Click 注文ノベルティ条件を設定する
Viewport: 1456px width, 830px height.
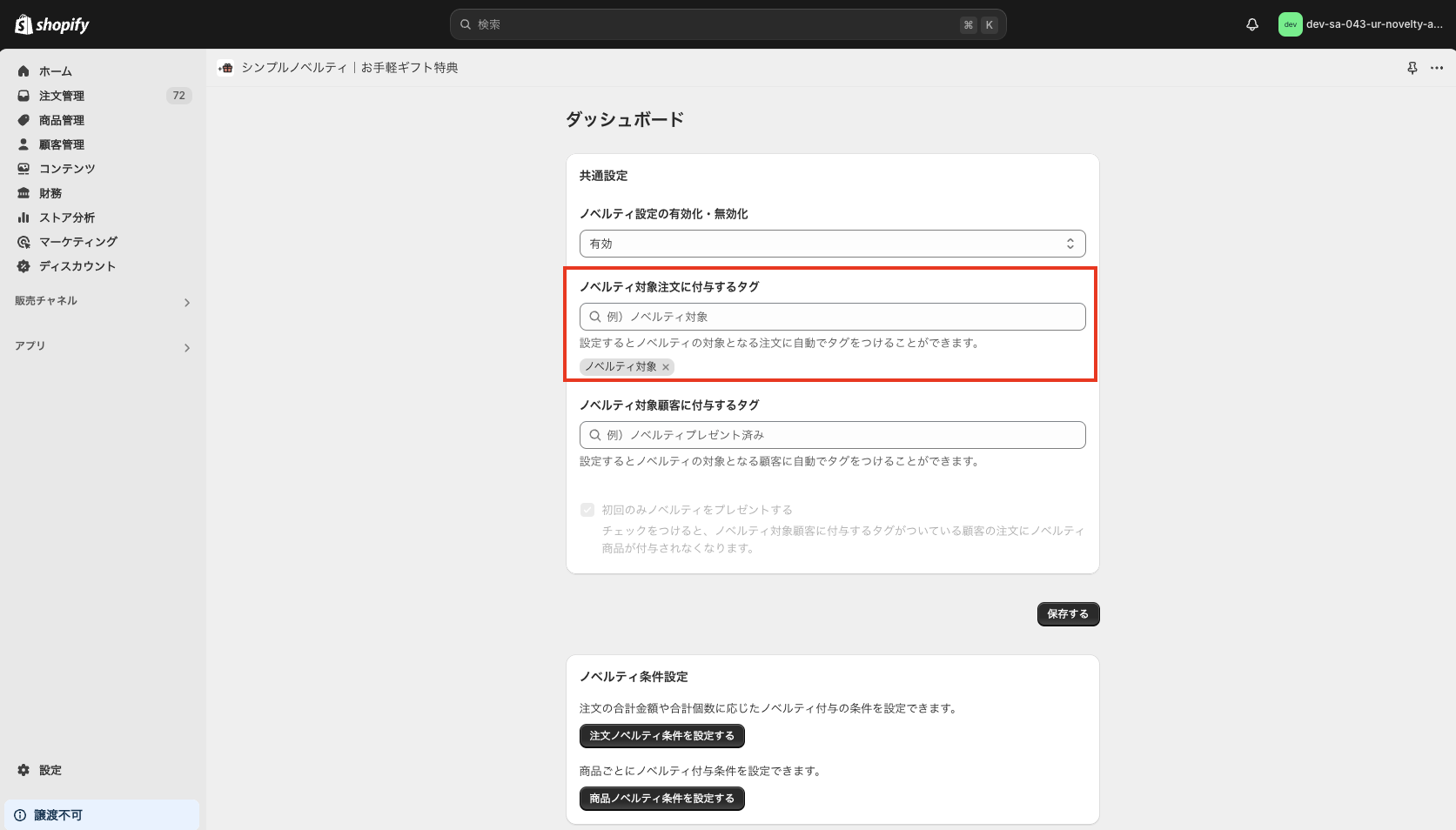pos(661,735)
